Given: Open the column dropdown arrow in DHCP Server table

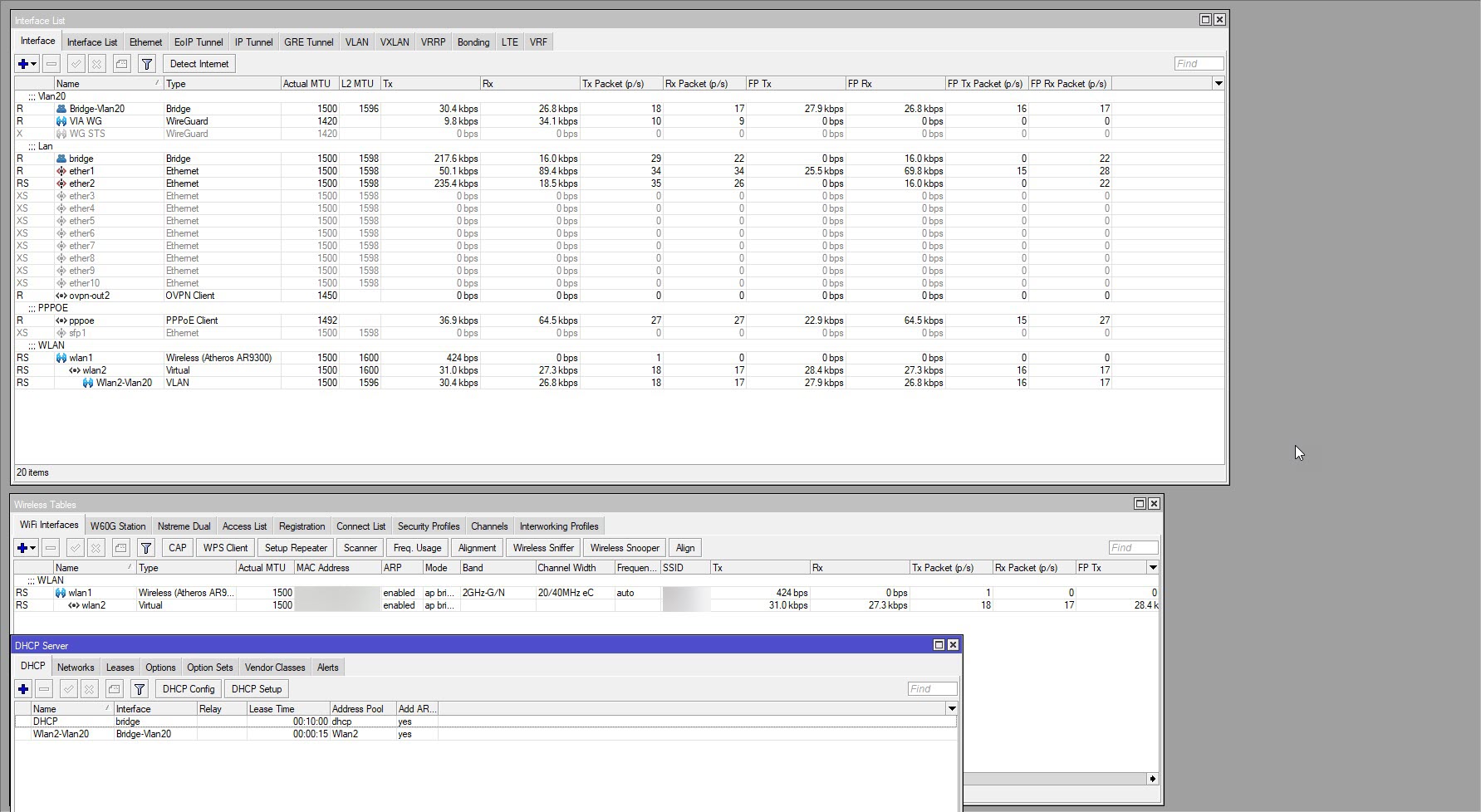Looking at the screenshot, I should (x=952, y=709).
